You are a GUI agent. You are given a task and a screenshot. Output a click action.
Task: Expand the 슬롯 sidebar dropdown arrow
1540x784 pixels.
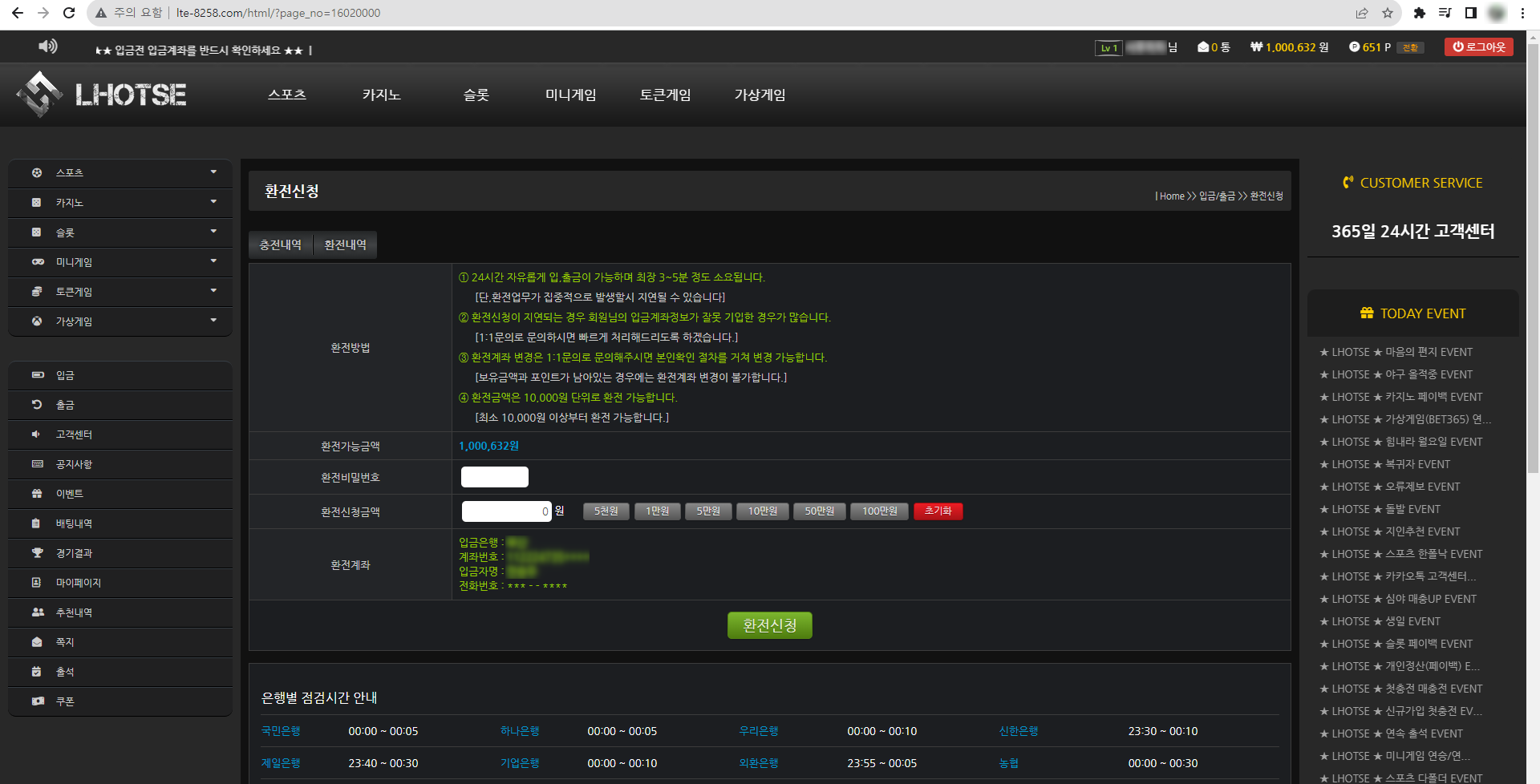tap(213, 231)
